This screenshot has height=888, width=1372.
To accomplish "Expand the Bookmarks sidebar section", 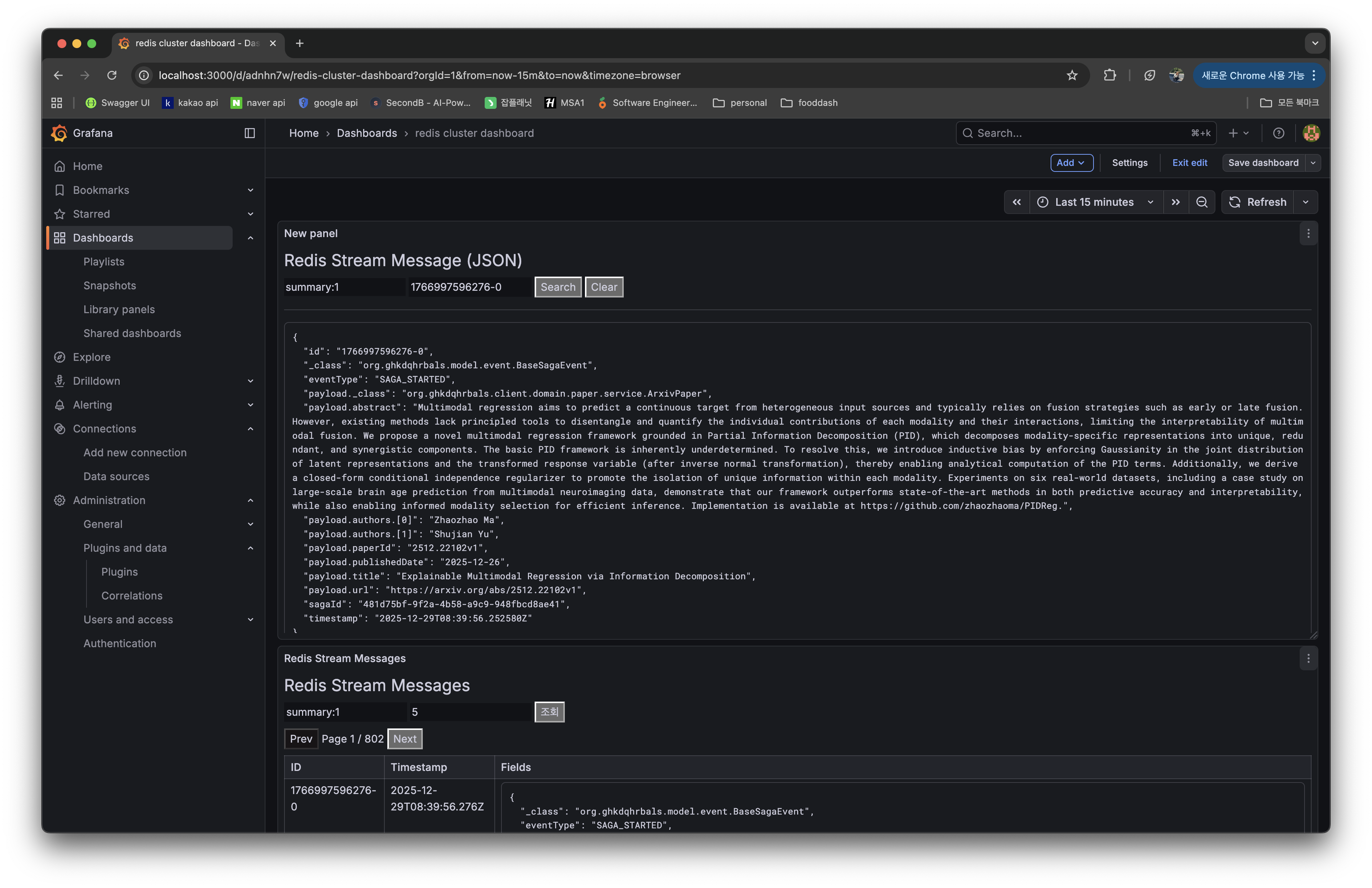I will 250,190.
